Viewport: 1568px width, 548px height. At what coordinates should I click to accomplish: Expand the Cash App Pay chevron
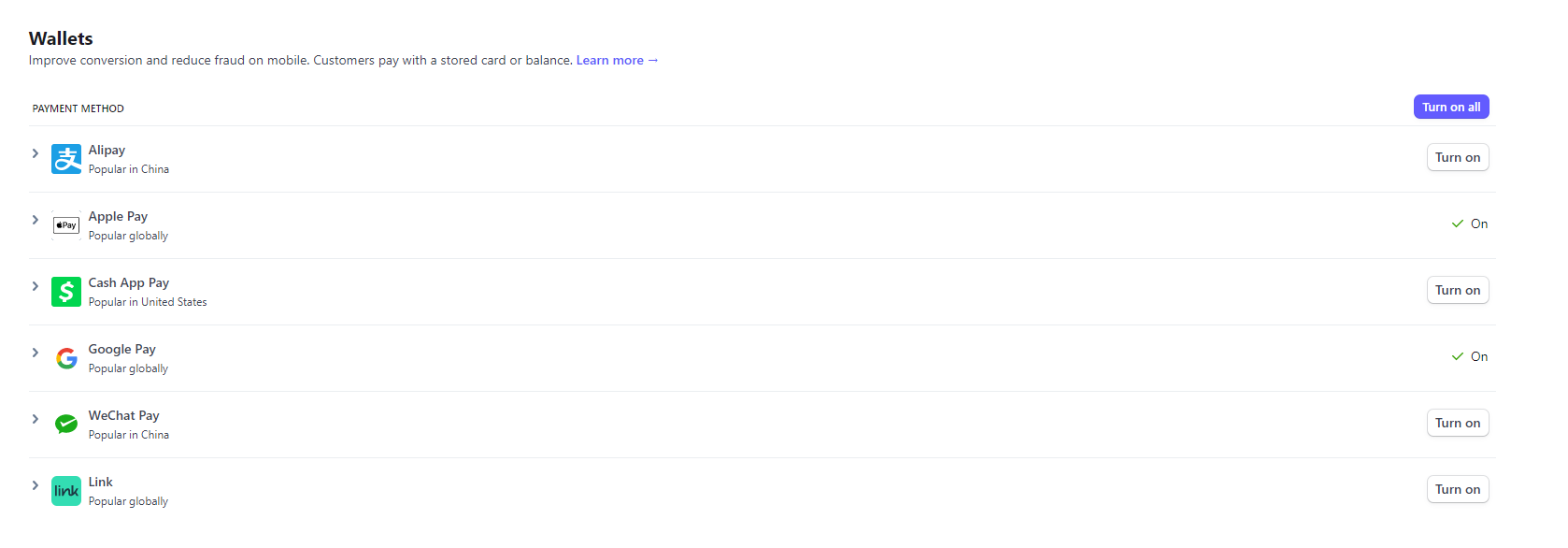click(36, 286)
